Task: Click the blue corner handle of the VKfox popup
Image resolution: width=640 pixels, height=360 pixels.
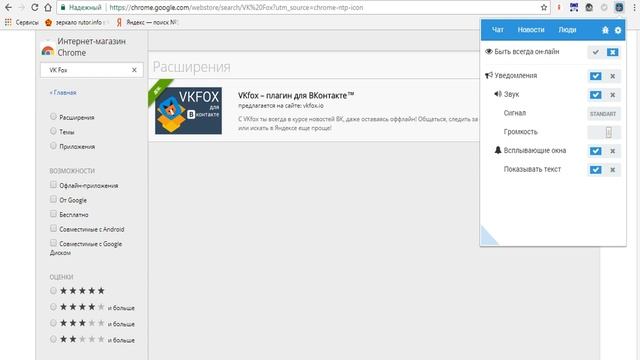Action: tap(488, 237)
